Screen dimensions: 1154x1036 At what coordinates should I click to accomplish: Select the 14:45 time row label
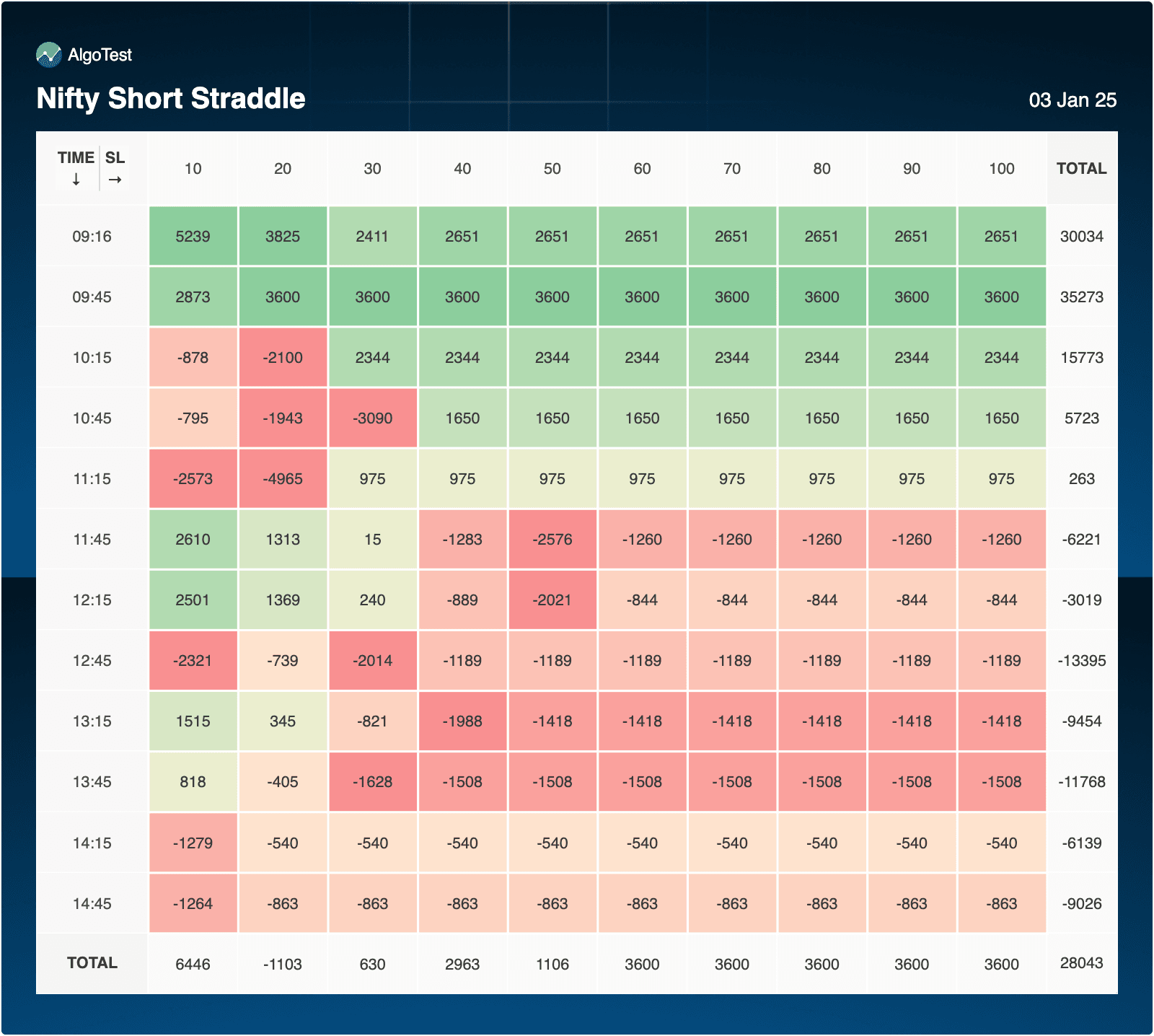pyautogui.click(x=92, y=904)
